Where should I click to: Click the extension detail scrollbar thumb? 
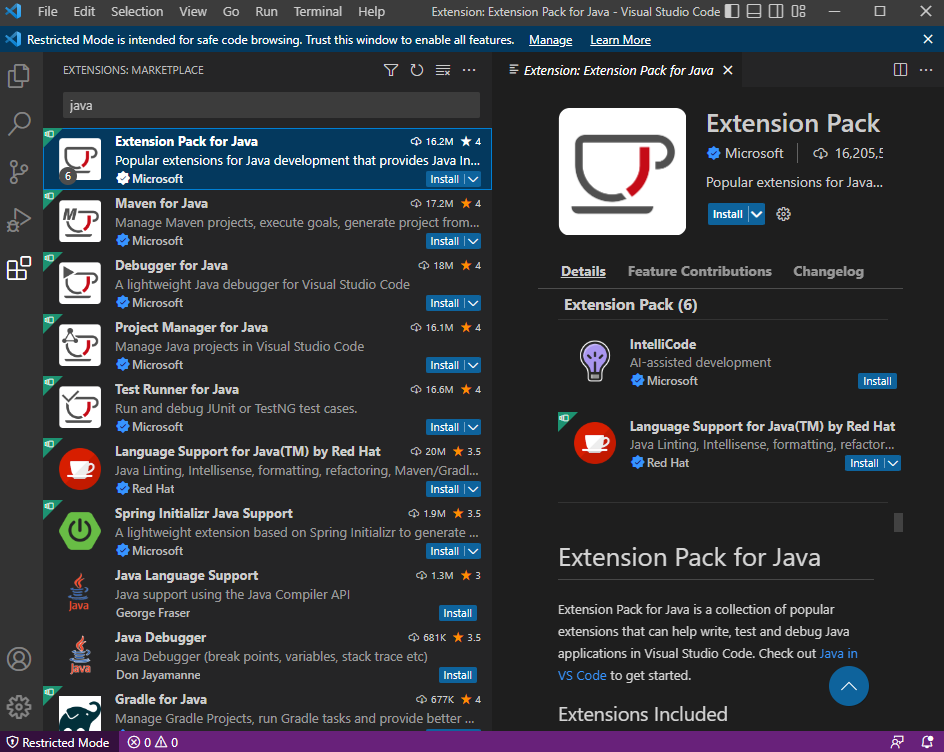(898, 522)
